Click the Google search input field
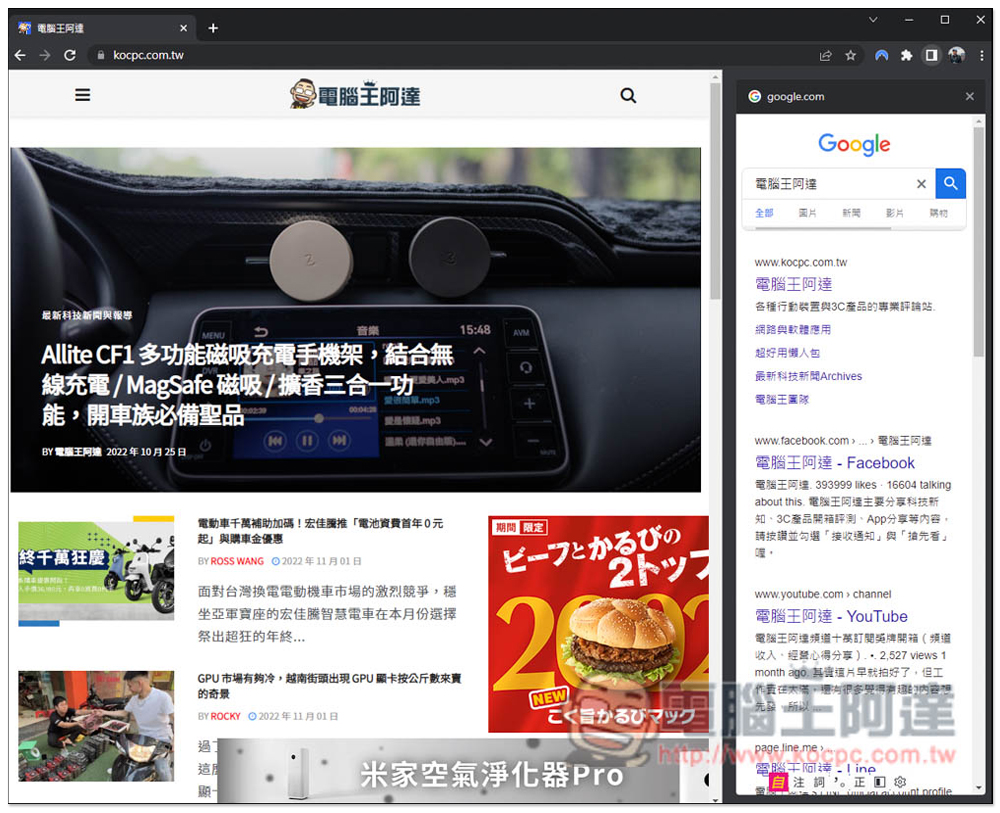Image resolution: width=1000 pixels, height=813 pixels. click(x=830, y=184)
